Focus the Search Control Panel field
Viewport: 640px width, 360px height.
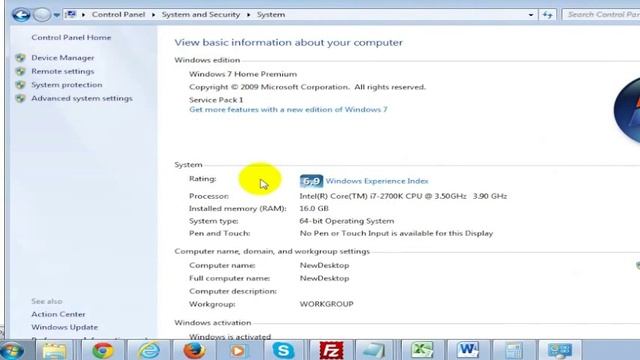(601, 15)
